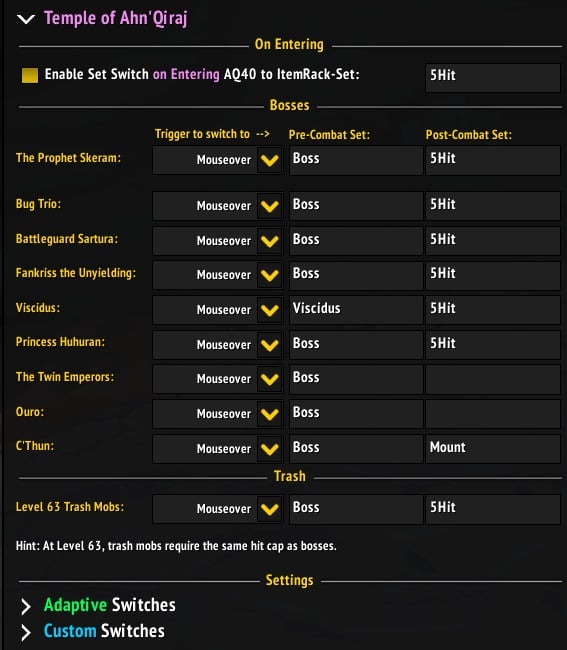Toggle Enable Set Switch on Entering AQ40 checkbox
Image resolution: width=567 pixels, height=650 pixels.
pos(30,75)
